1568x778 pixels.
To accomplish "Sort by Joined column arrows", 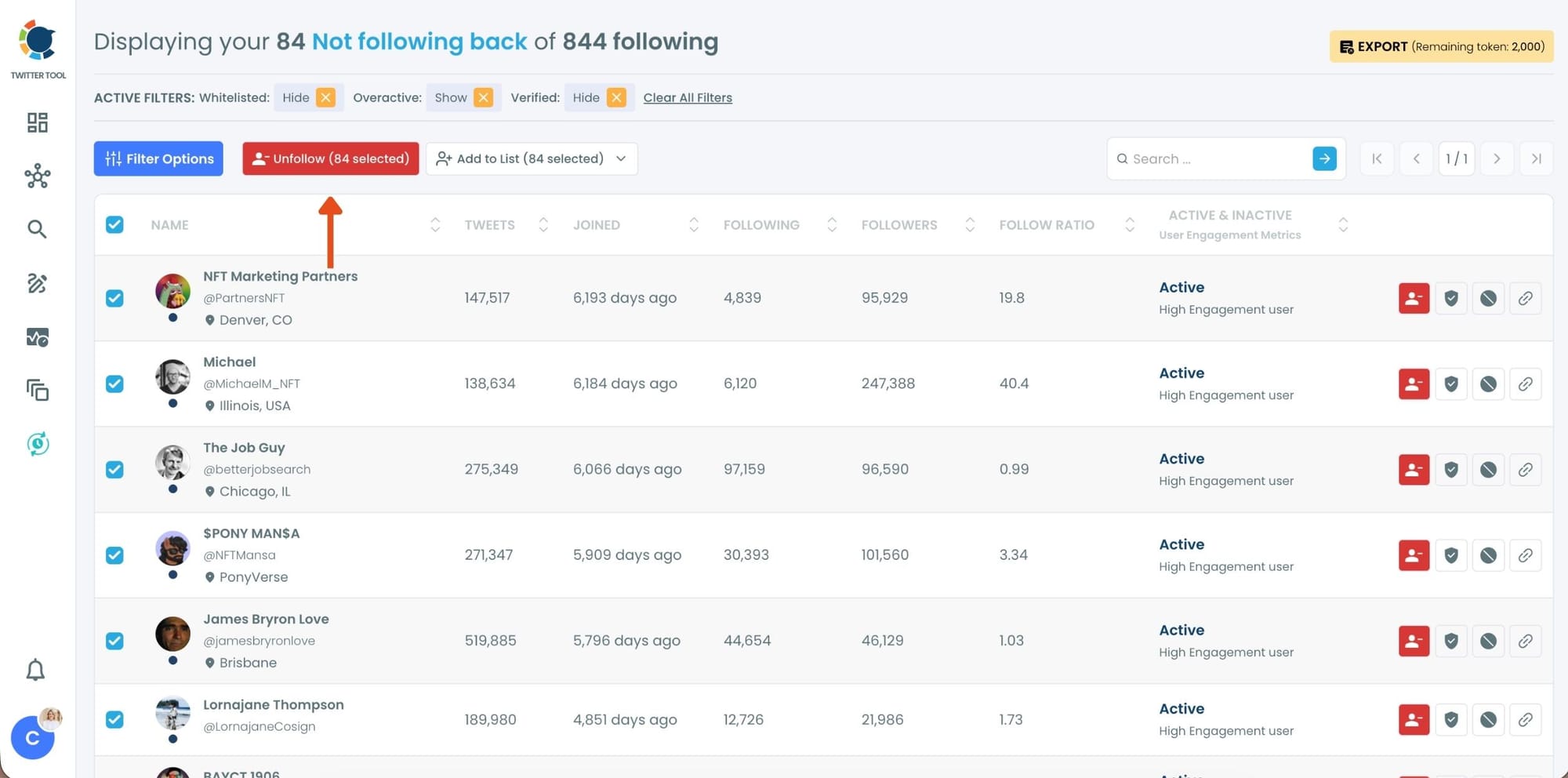I will click(x=694, y=225).
